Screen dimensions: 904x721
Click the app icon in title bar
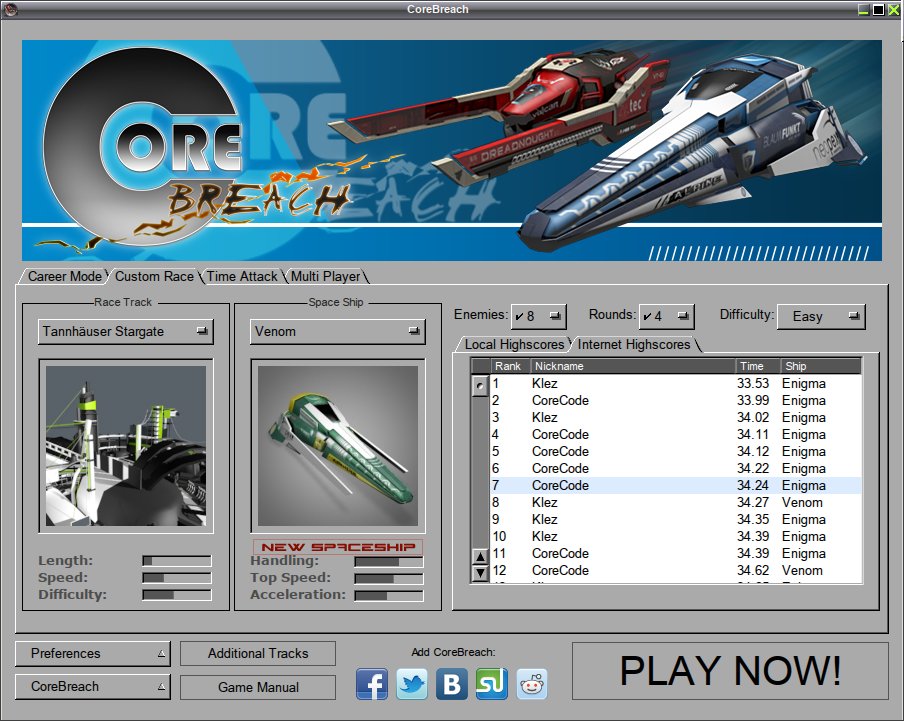click(x=11, y=9)
